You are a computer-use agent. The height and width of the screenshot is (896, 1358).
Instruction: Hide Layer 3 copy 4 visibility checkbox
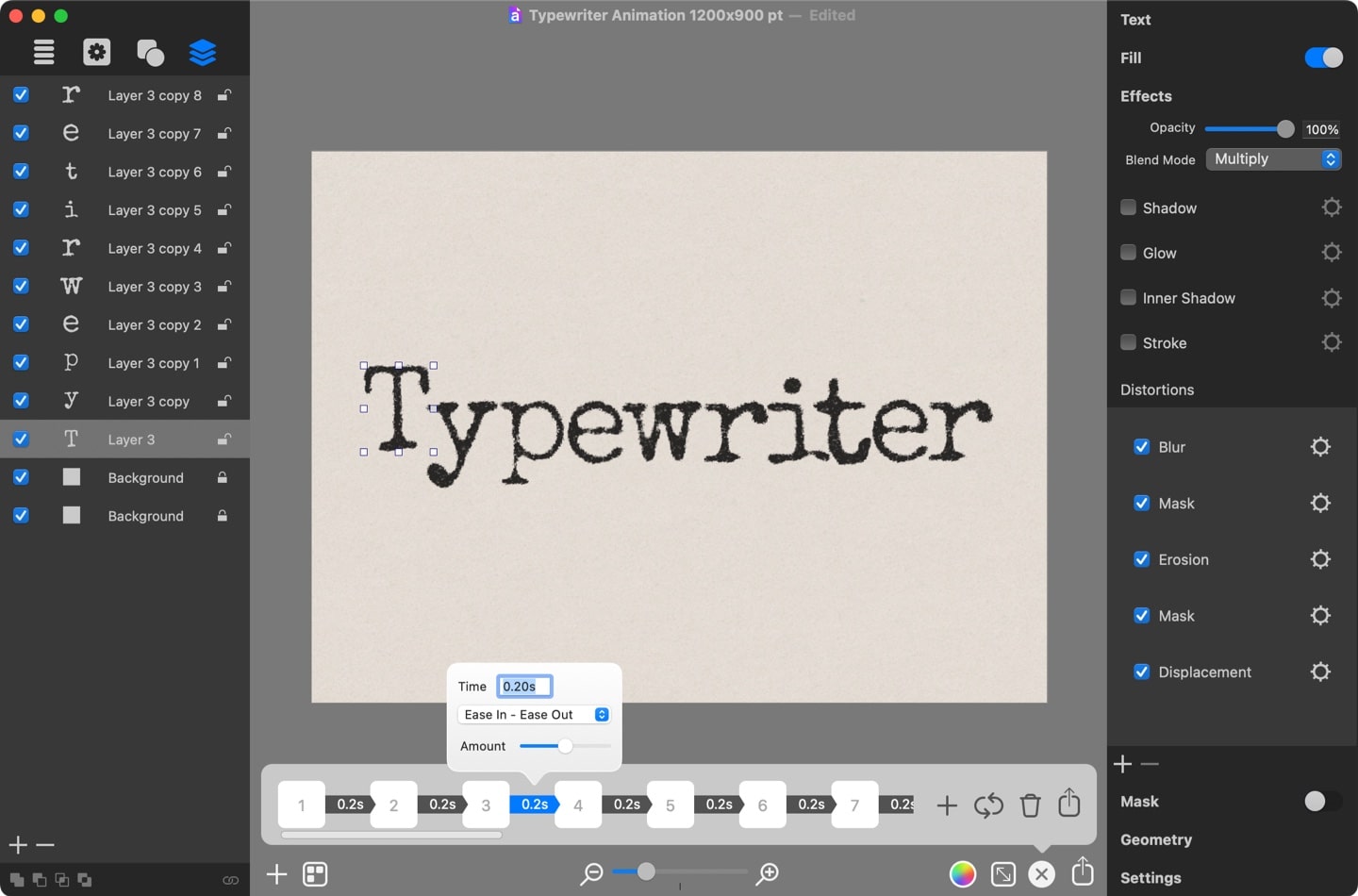coord(21,248)
